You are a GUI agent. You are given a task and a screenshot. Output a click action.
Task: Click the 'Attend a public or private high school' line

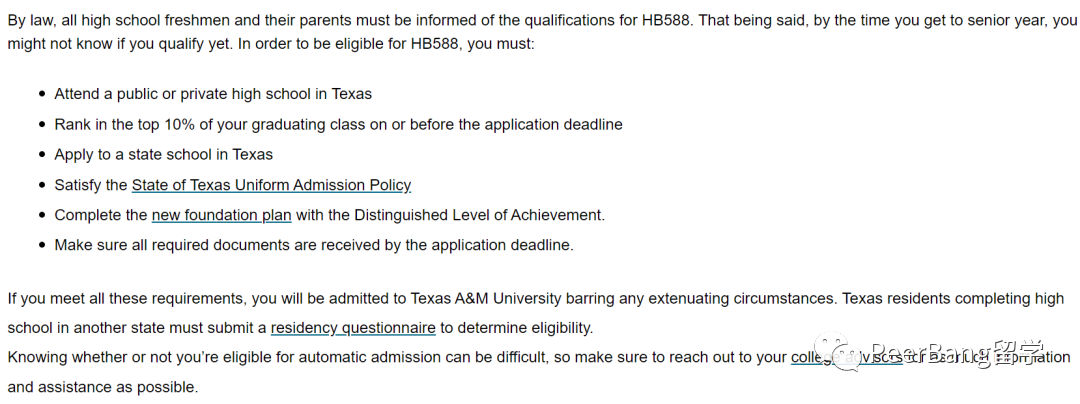213,94
